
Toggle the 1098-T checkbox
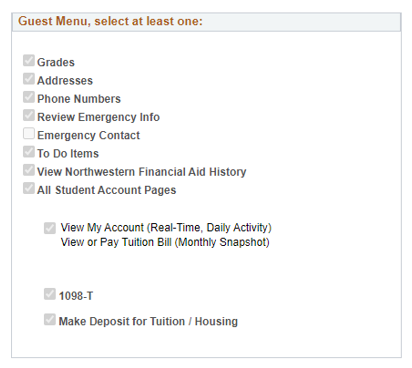click(x=50, y=294)
